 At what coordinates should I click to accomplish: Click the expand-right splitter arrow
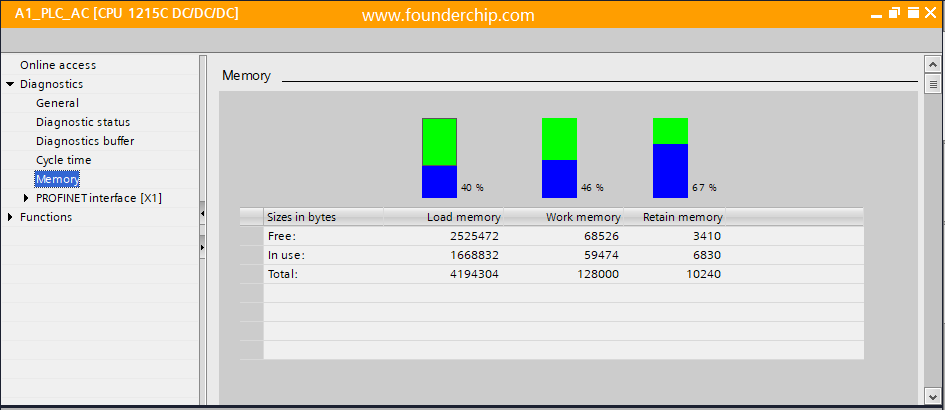click(x=202, y=246)
